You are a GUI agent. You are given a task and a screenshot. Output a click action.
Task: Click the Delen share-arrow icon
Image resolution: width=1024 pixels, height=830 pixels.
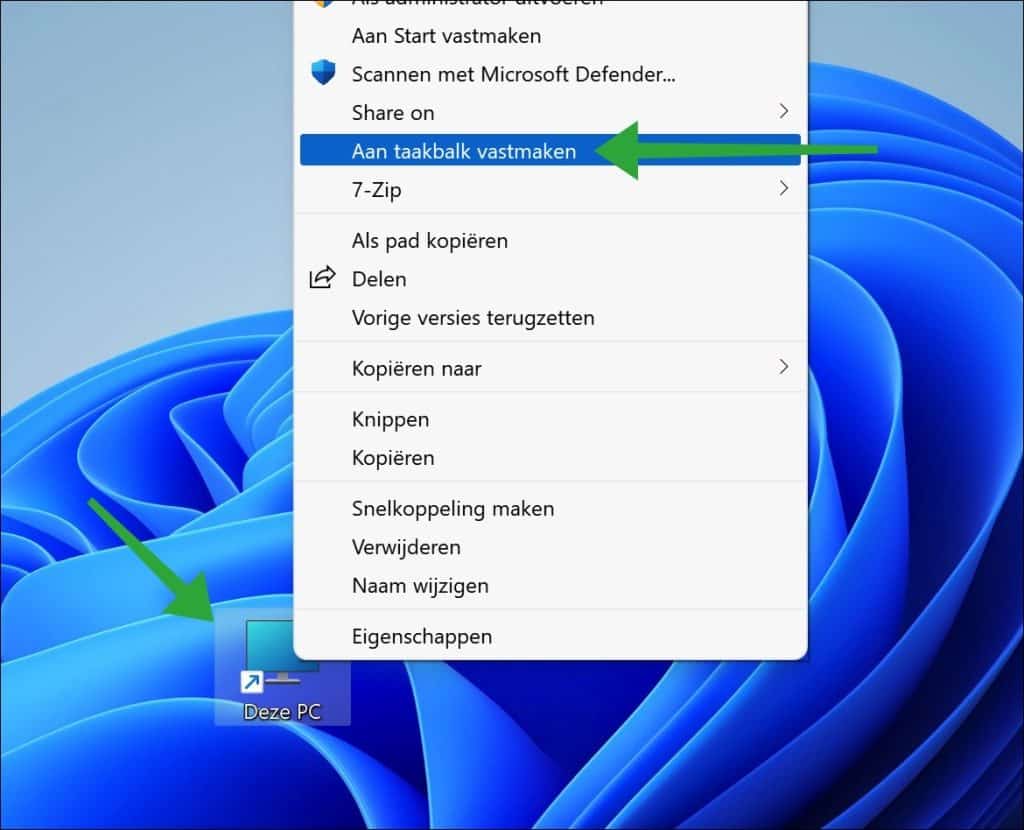pos(322,278)
